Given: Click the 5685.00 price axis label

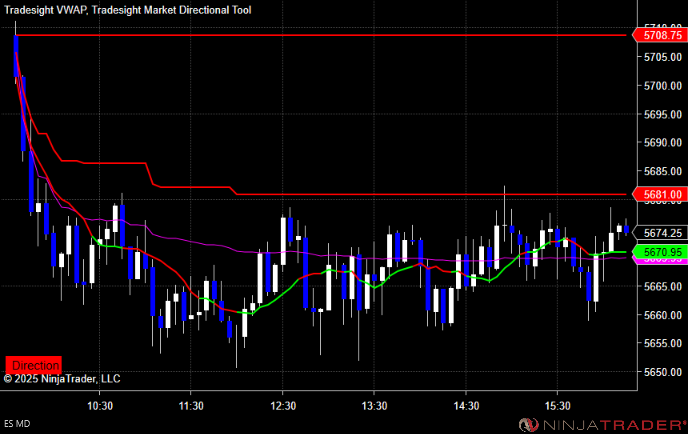Looking at the screenshot, I should click(663, 171).
